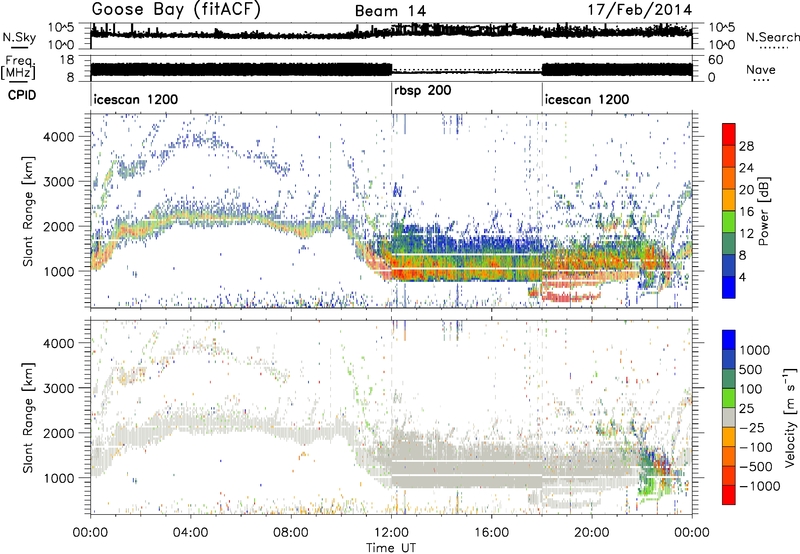800x554 pixels.
Task: Click the 'Slant Range [km]' label of velocity panel
Action: coord(28,417)
